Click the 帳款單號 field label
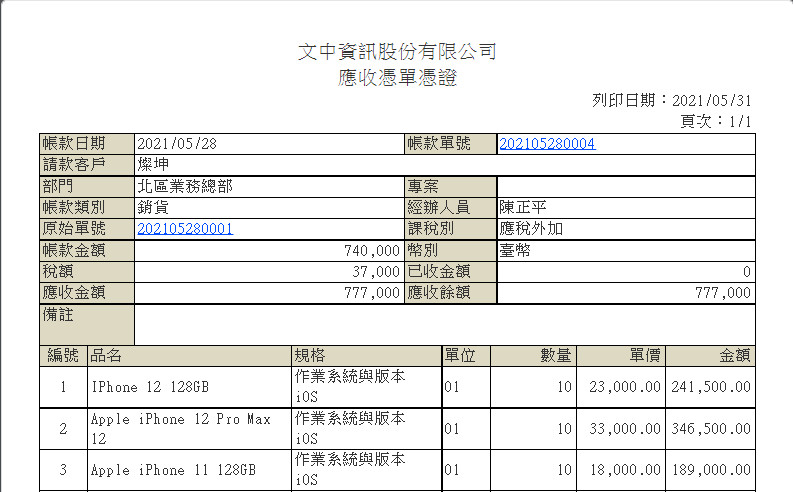The image size is (793, 492). (x=439, y=144)
